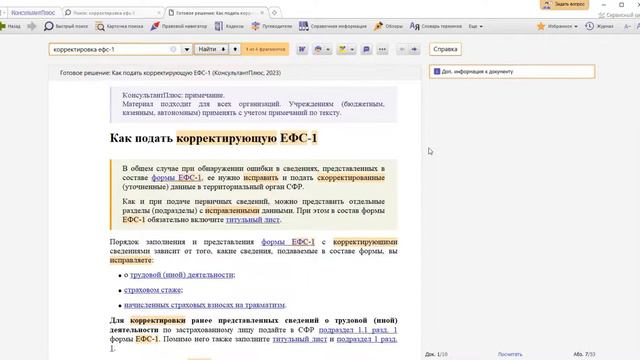The height and width of the screenshot is (360, 640).
Task: Open трудовой (иной) деятельности link
Action: 182,275
